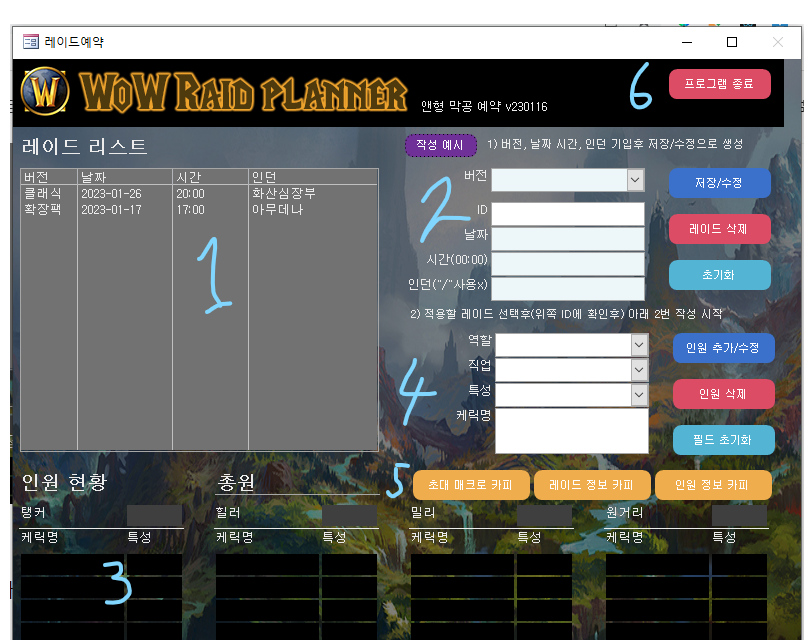Image resolution: width=810 pixels, height=640 pixels.
Task: Click the 케릭명 text box
Action: coord(572,431)
